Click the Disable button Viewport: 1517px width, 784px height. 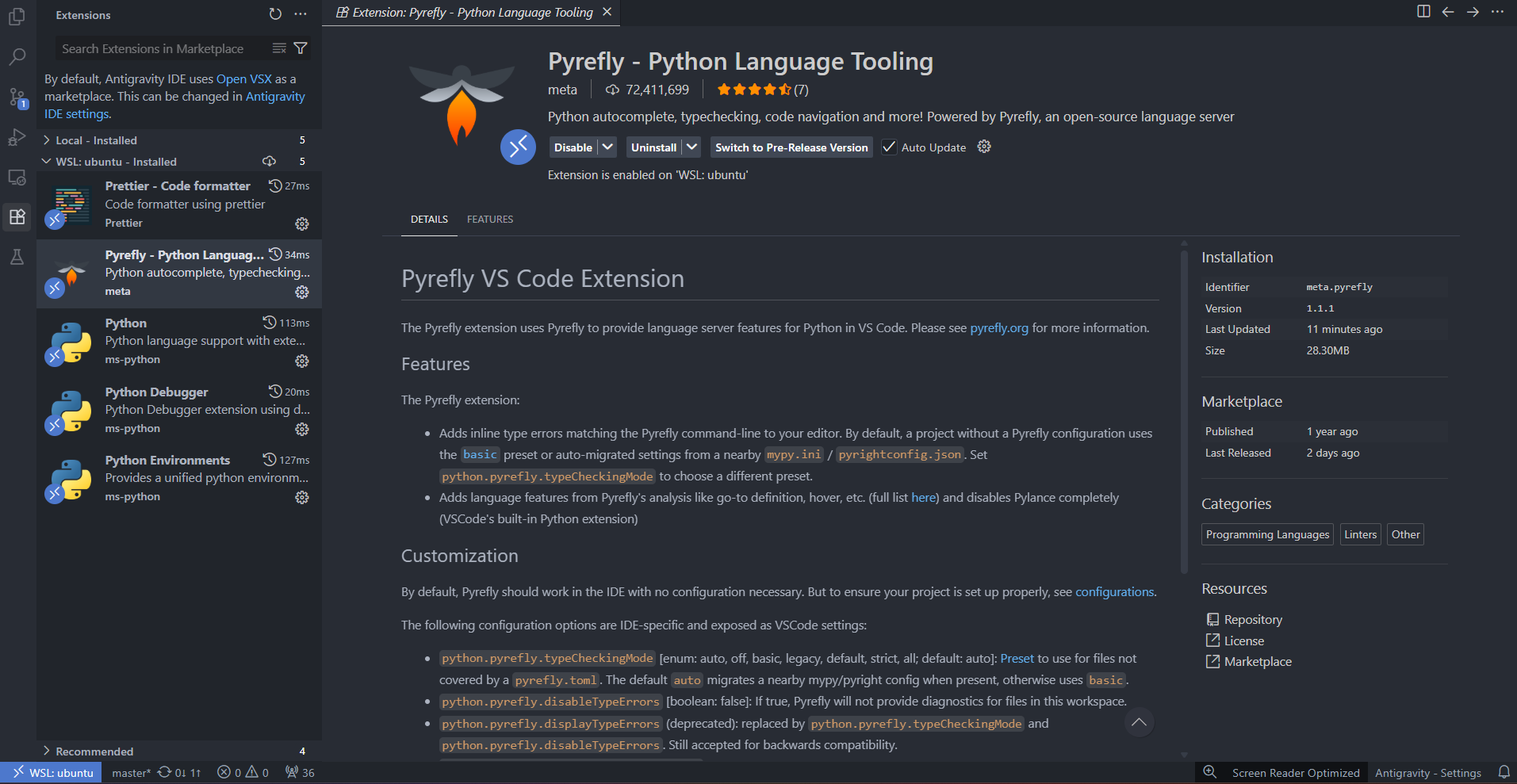573,147
